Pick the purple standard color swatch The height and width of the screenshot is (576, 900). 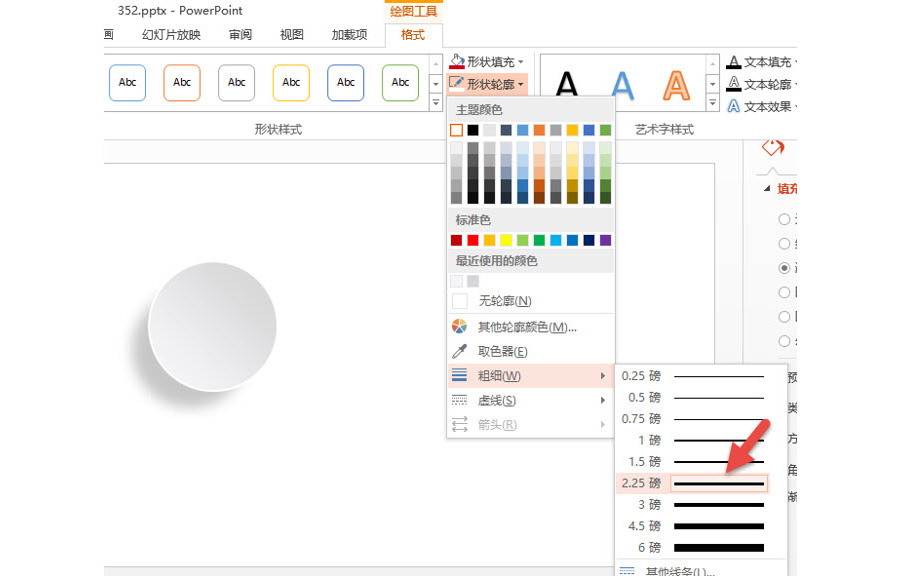click(x=605, y=240)
